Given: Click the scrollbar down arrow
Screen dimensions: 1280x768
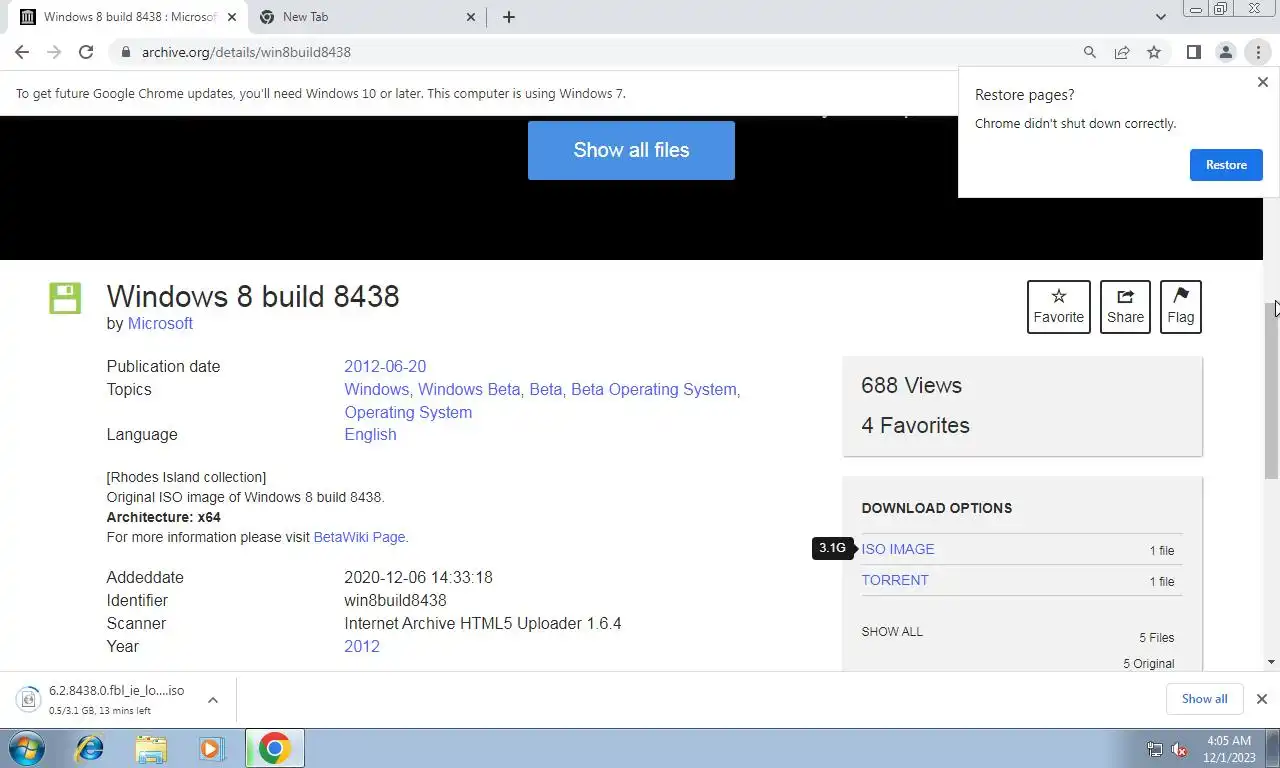Looking at the screenshot, I should point(1271,662).
